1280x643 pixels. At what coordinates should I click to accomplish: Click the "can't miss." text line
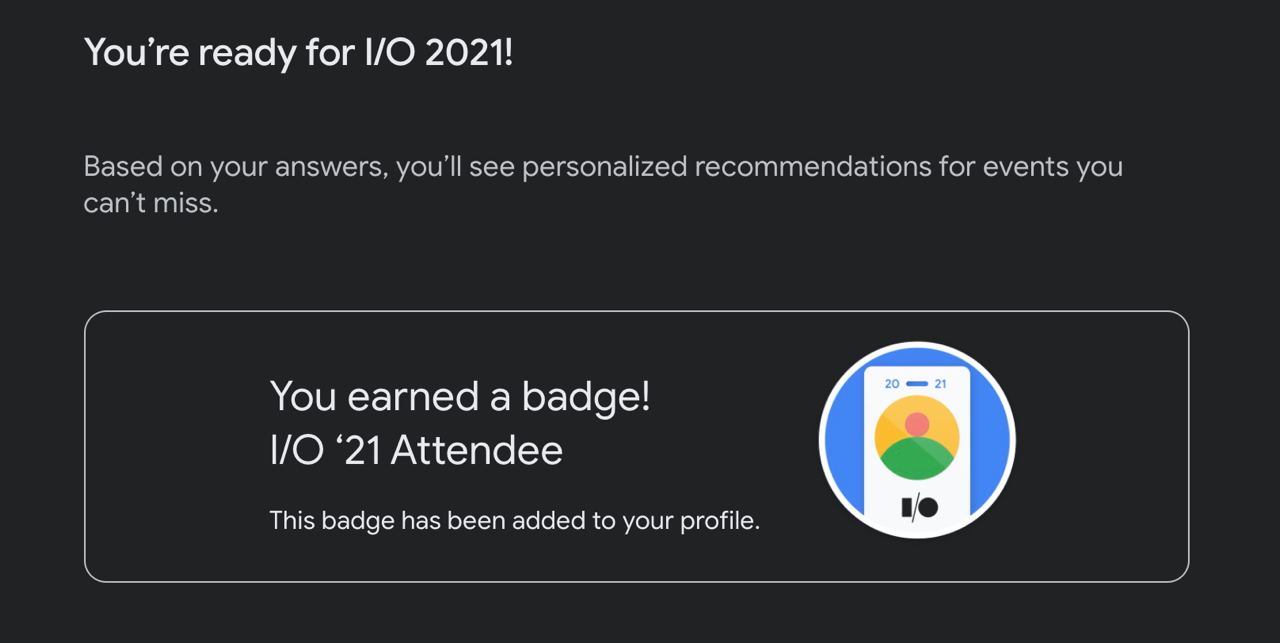pos(151,203)
